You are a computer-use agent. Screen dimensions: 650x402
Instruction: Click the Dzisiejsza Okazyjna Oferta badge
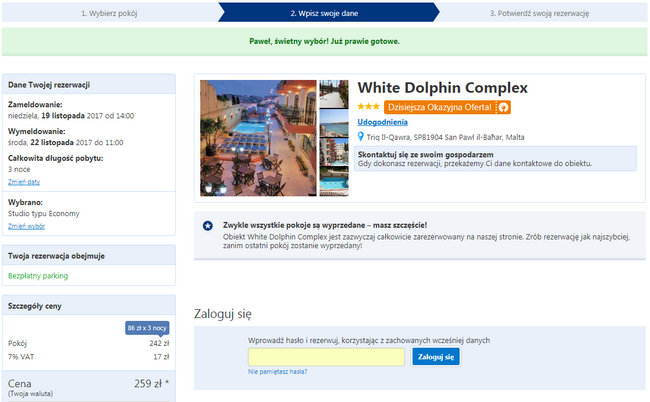[x=447, y=107]
